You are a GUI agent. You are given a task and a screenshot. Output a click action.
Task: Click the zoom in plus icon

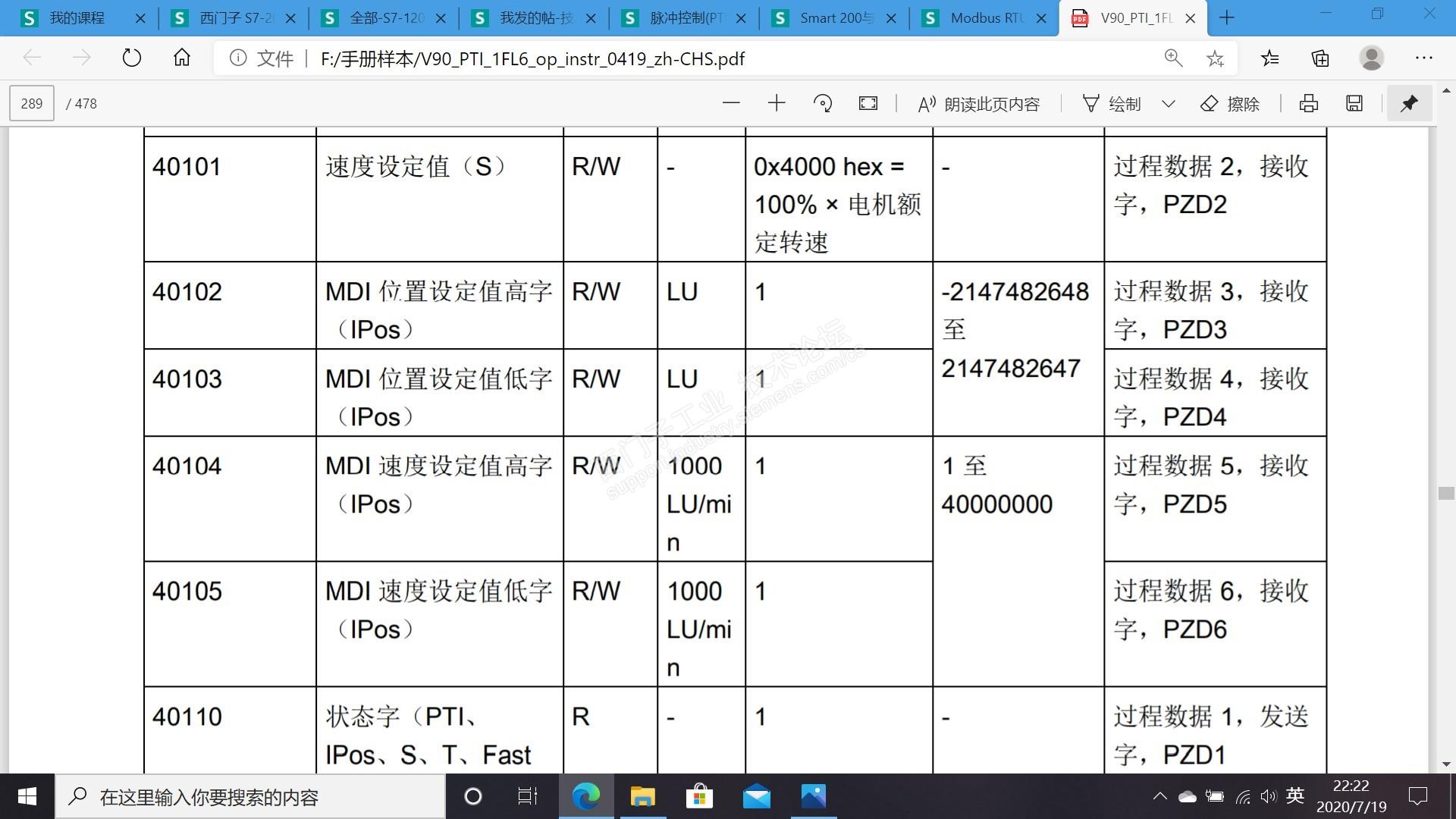777,103
